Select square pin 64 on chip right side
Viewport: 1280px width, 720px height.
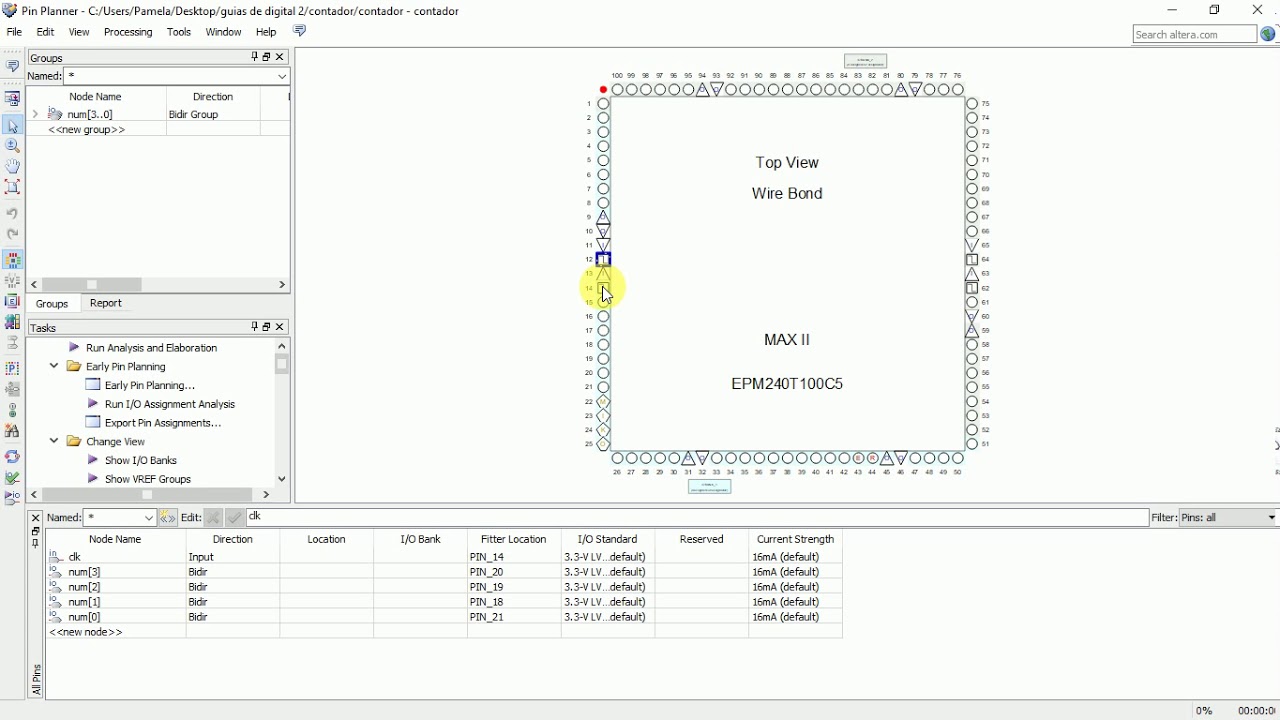972,260
